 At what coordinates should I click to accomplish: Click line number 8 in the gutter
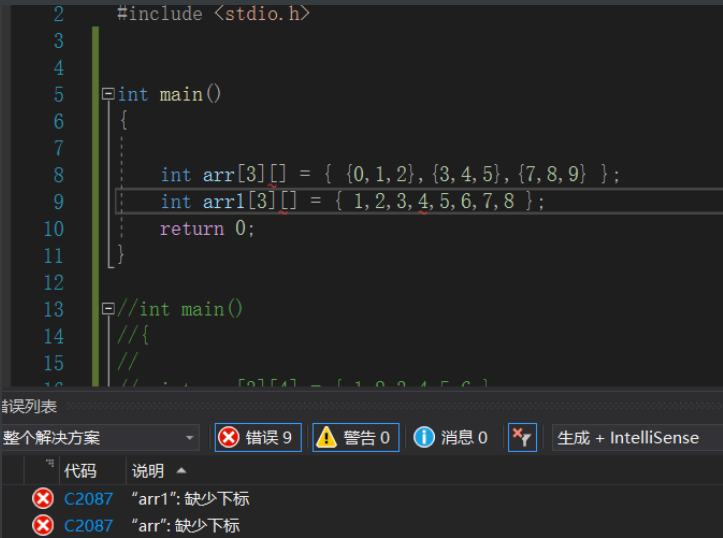59,175
